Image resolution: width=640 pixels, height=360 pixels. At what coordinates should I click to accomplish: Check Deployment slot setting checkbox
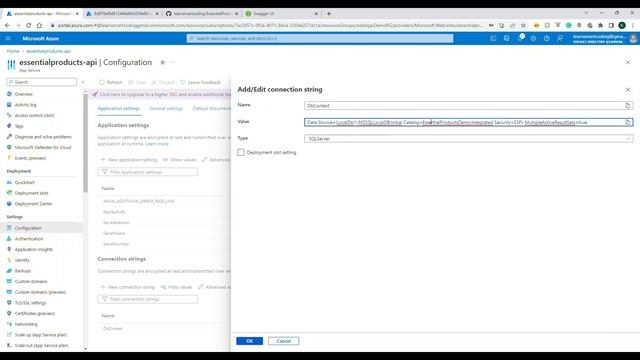point(241,152)
